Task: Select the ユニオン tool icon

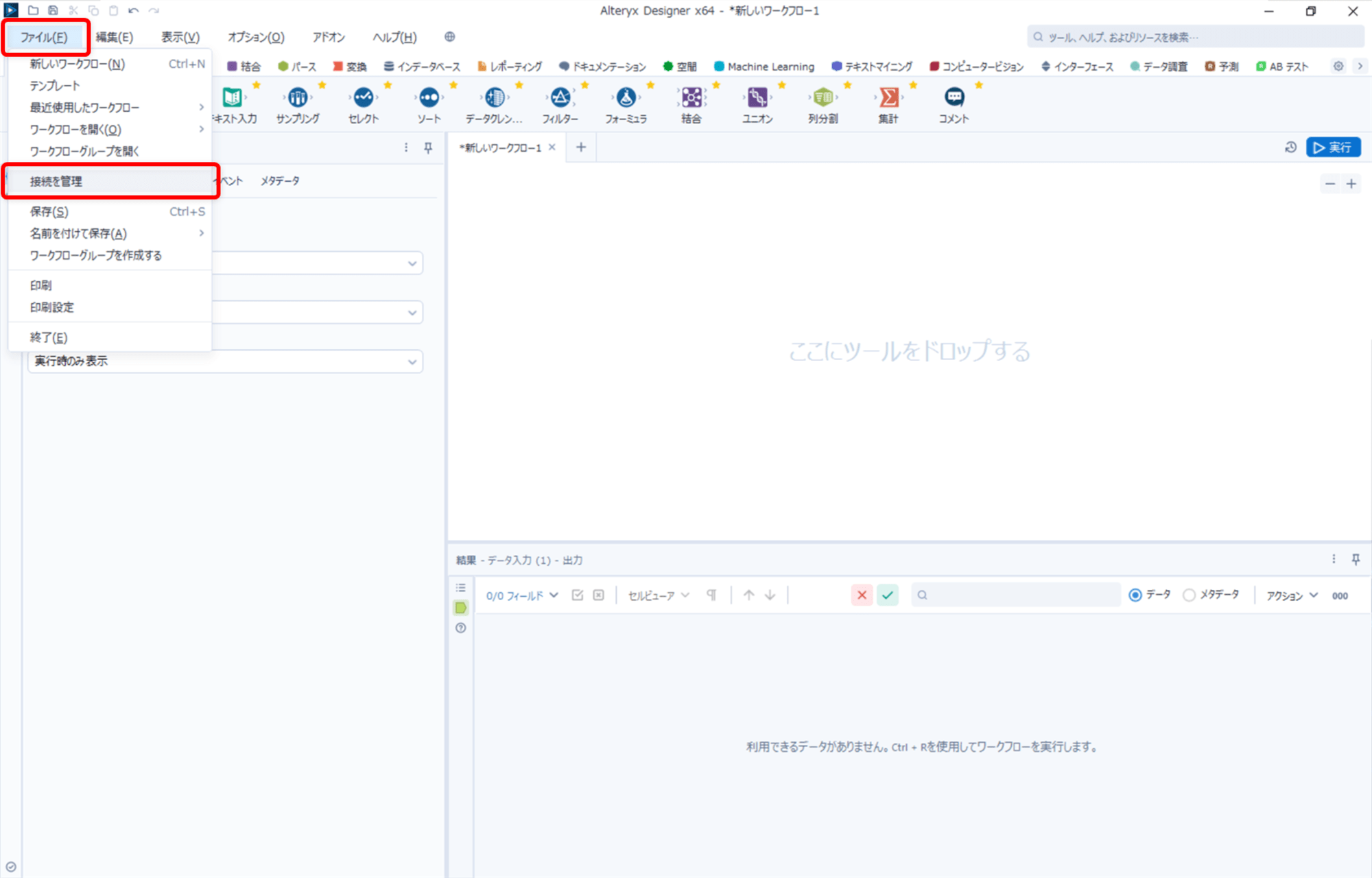Action: (x=757, y=97)
